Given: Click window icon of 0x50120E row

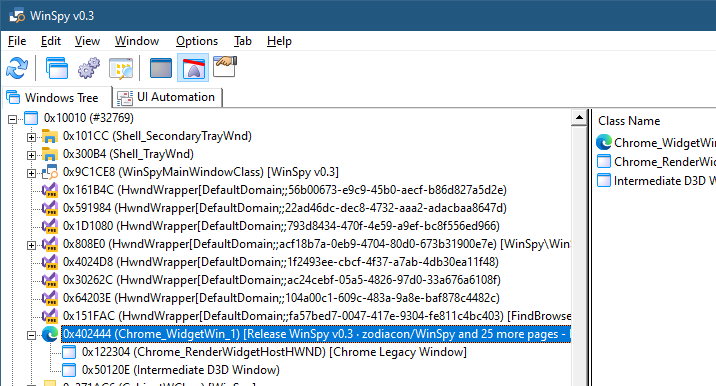Looking at the screenshot, I should [x=69, y=370].
